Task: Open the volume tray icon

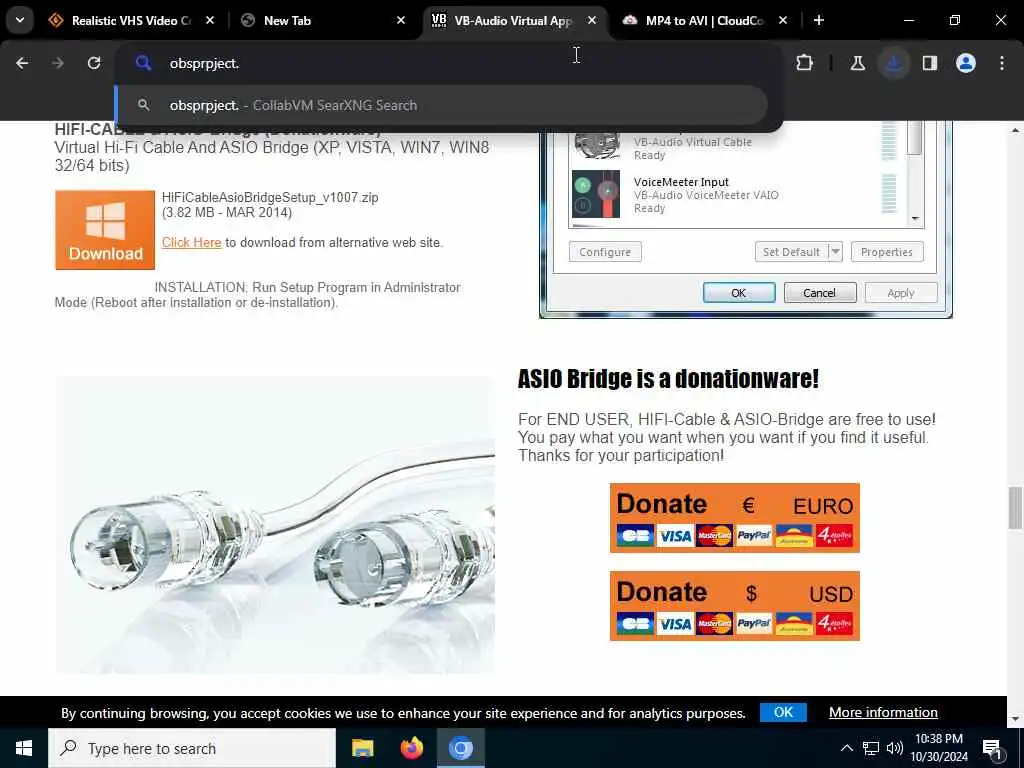Action: pyautogui.click(x=895, y=748)
